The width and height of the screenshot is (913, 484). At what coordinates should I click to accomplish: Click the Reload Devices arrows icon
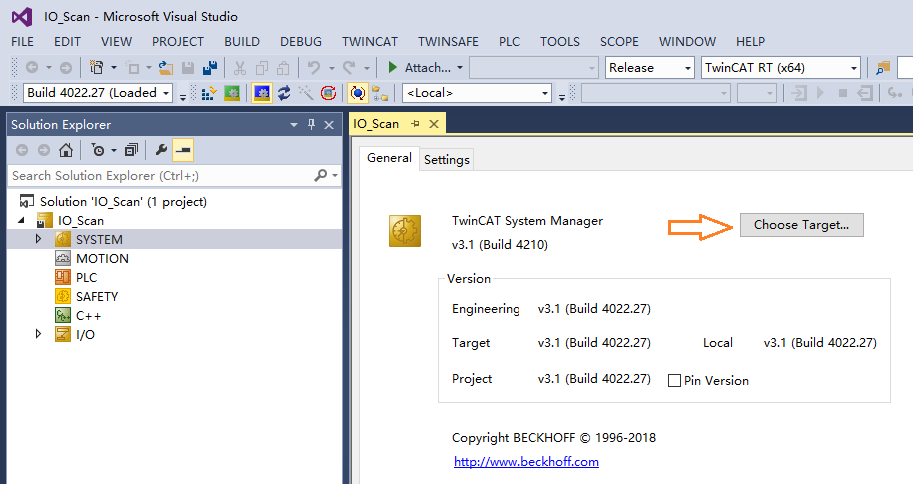(284, 93)
